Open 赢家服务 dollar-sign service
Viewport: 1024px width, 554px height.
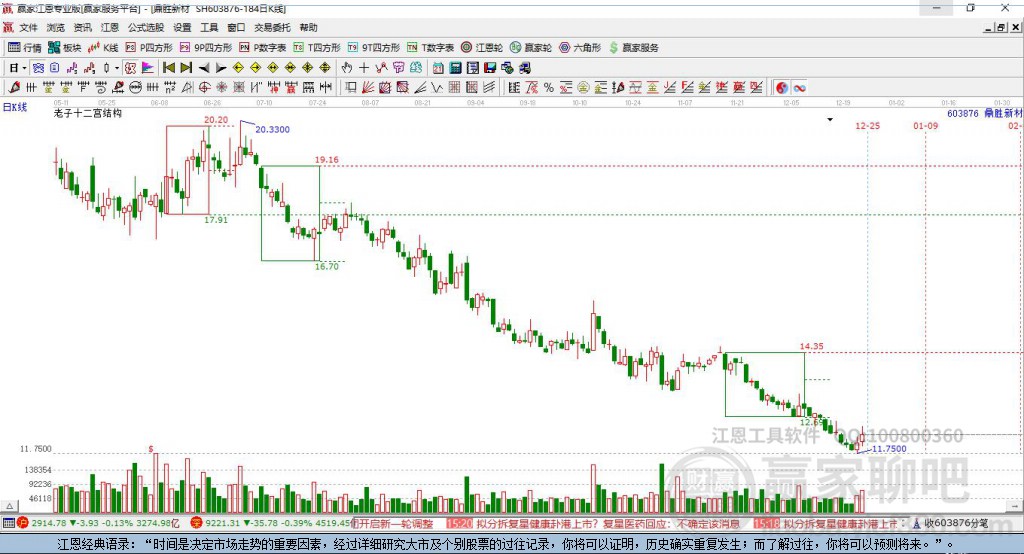[x=633, y=48]
